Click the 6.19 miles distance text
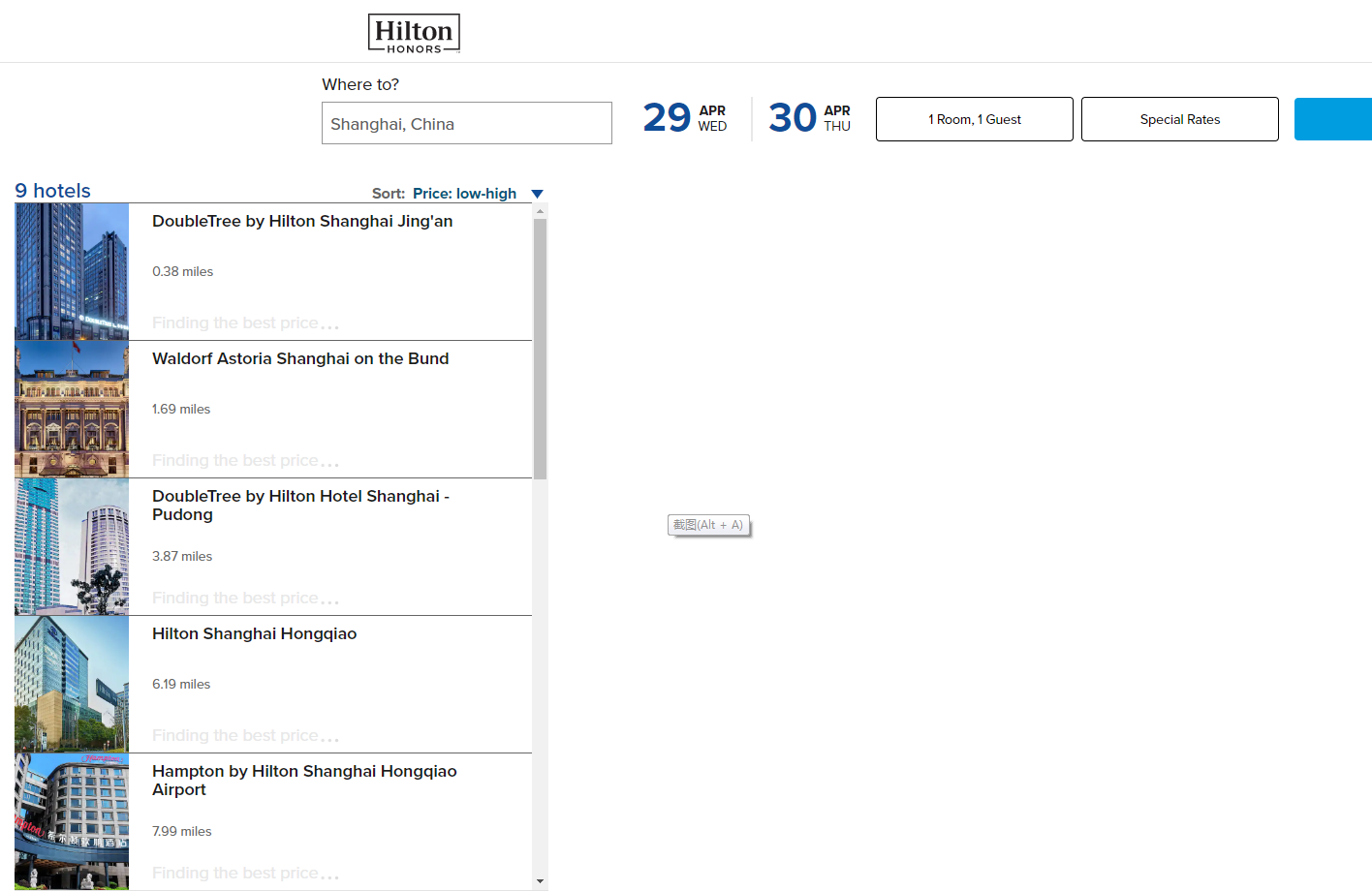Image resolution: width=1372 pixels, height=891 pixels. tap(181, 684)
